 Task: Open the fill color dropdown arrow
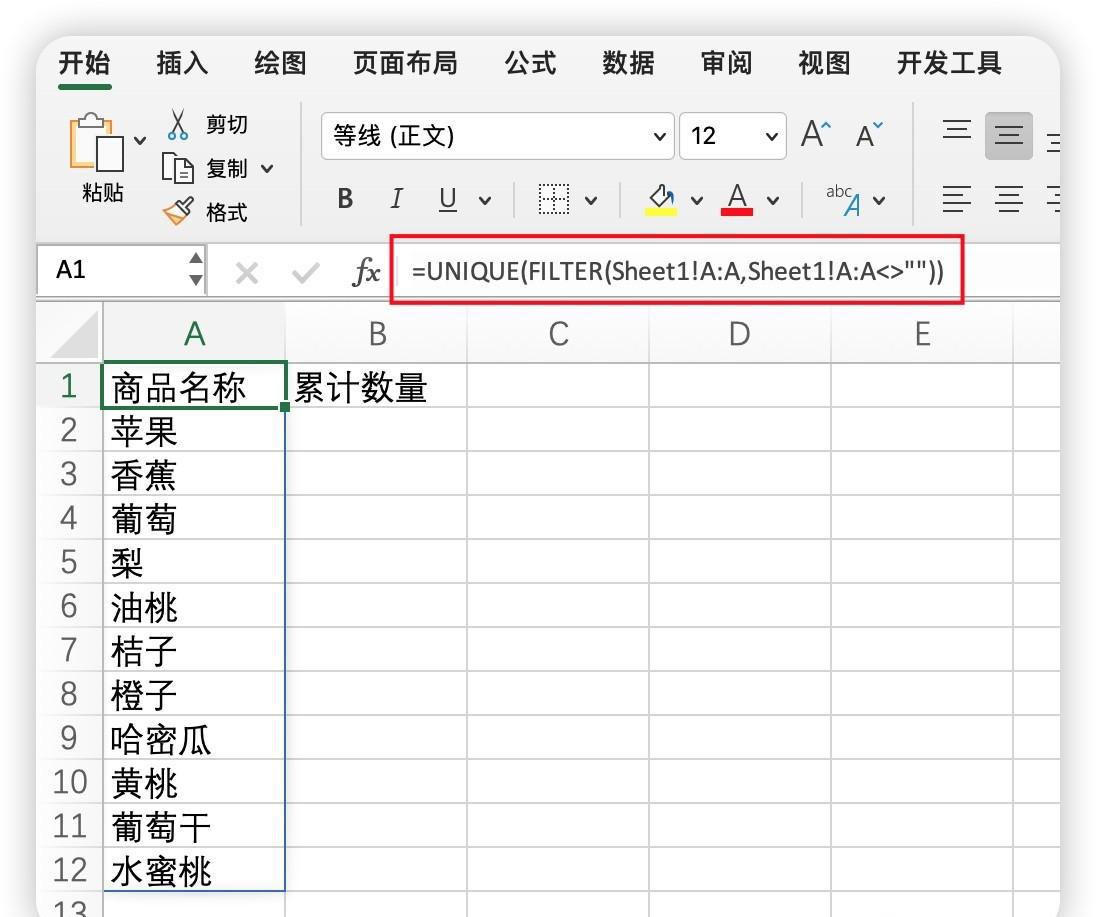click(x=697, y=201)
